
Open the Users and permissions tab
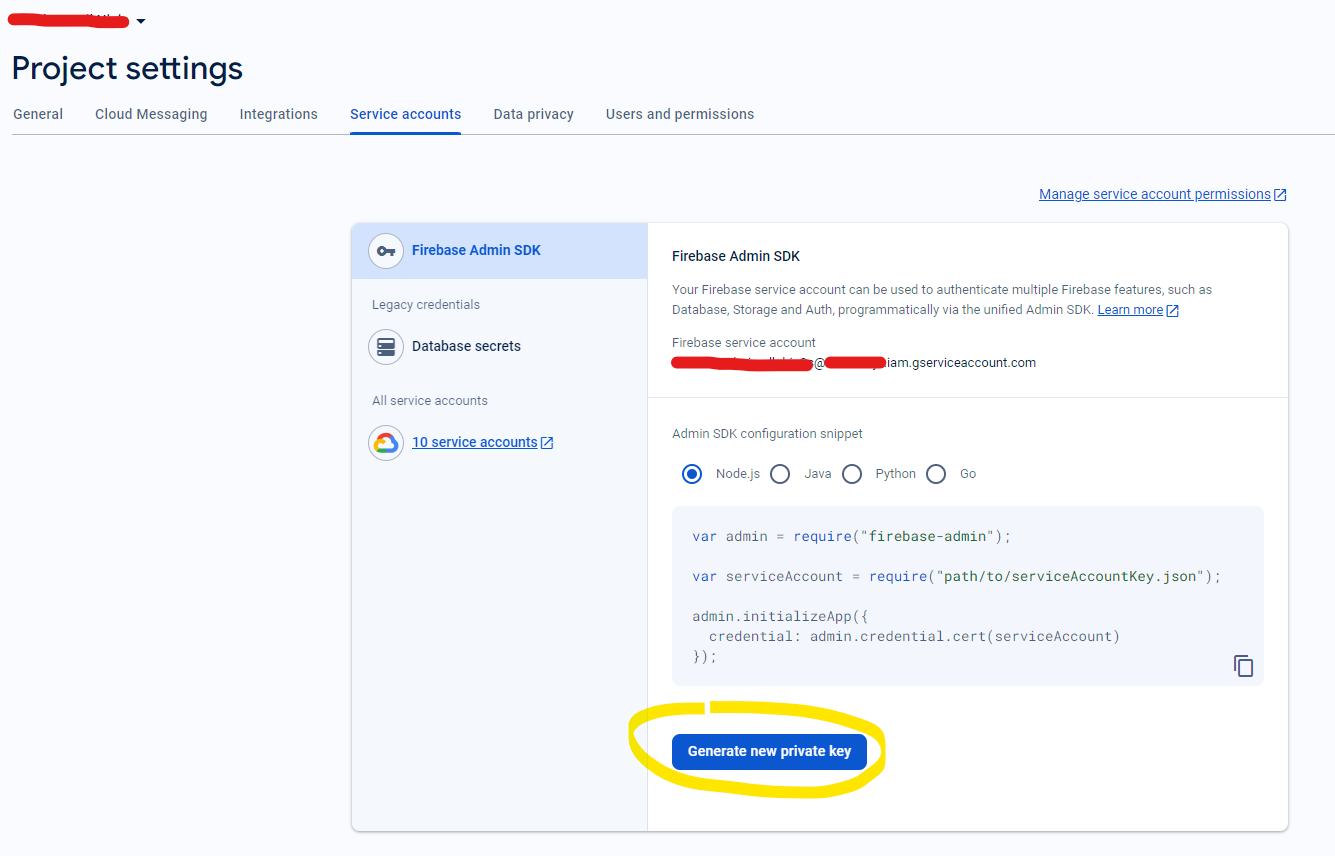pyautogui.click(x=679, y=114)
